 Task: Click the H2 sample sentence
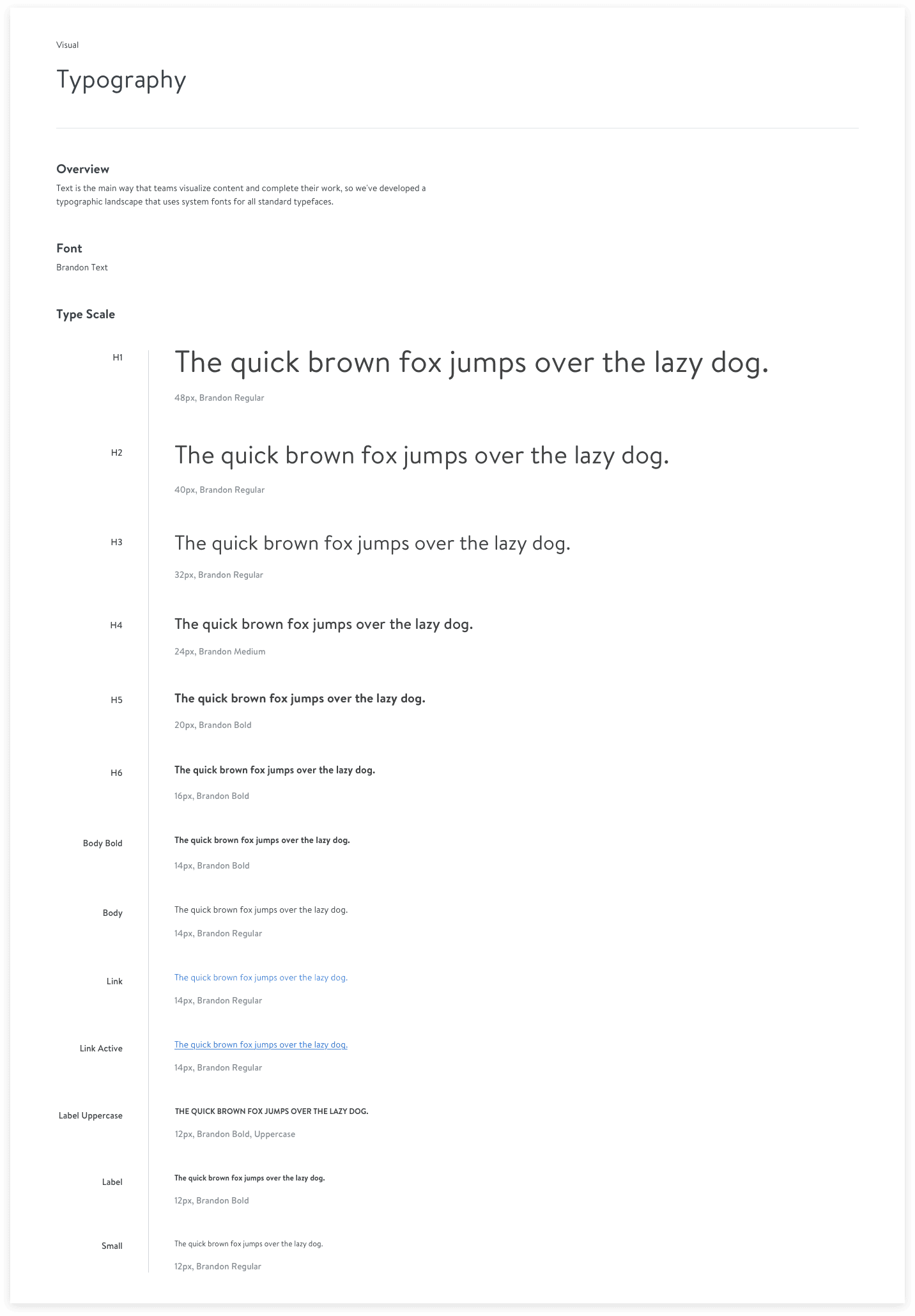point(422,456)
